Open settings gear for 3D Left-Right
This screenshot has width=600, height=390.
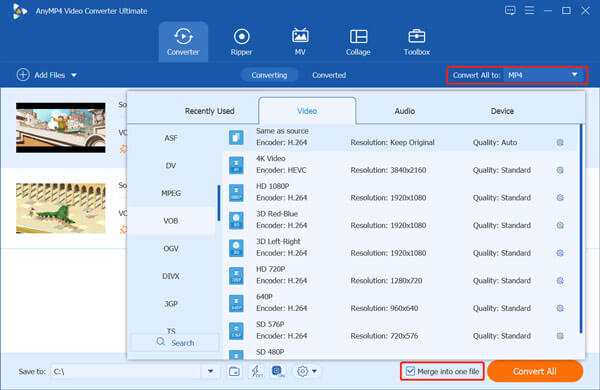tap(560, 253)
